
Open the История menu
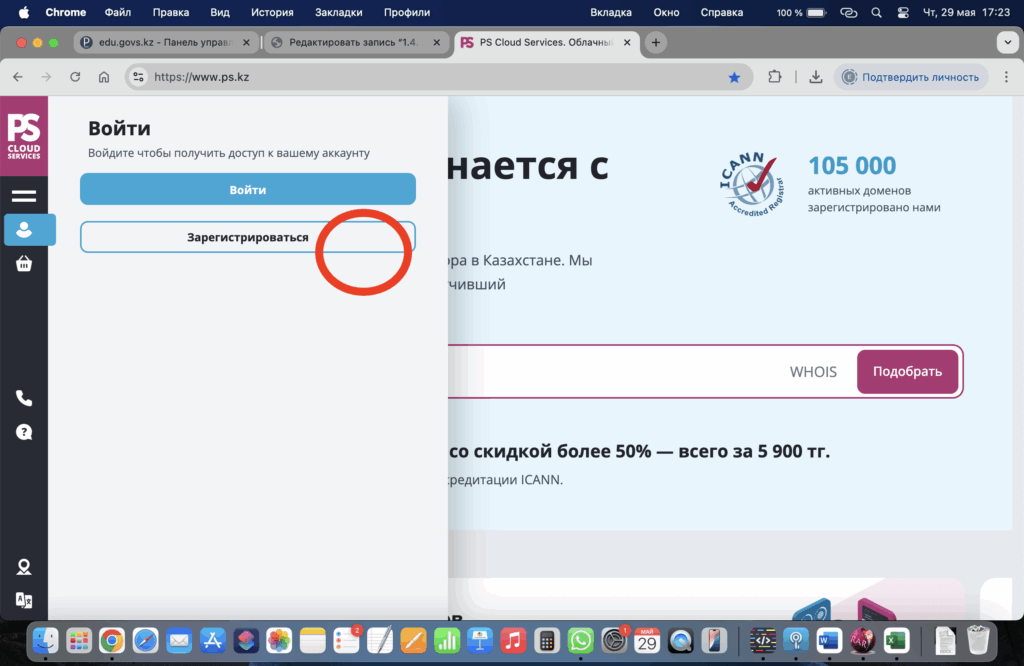coord(272,12)
